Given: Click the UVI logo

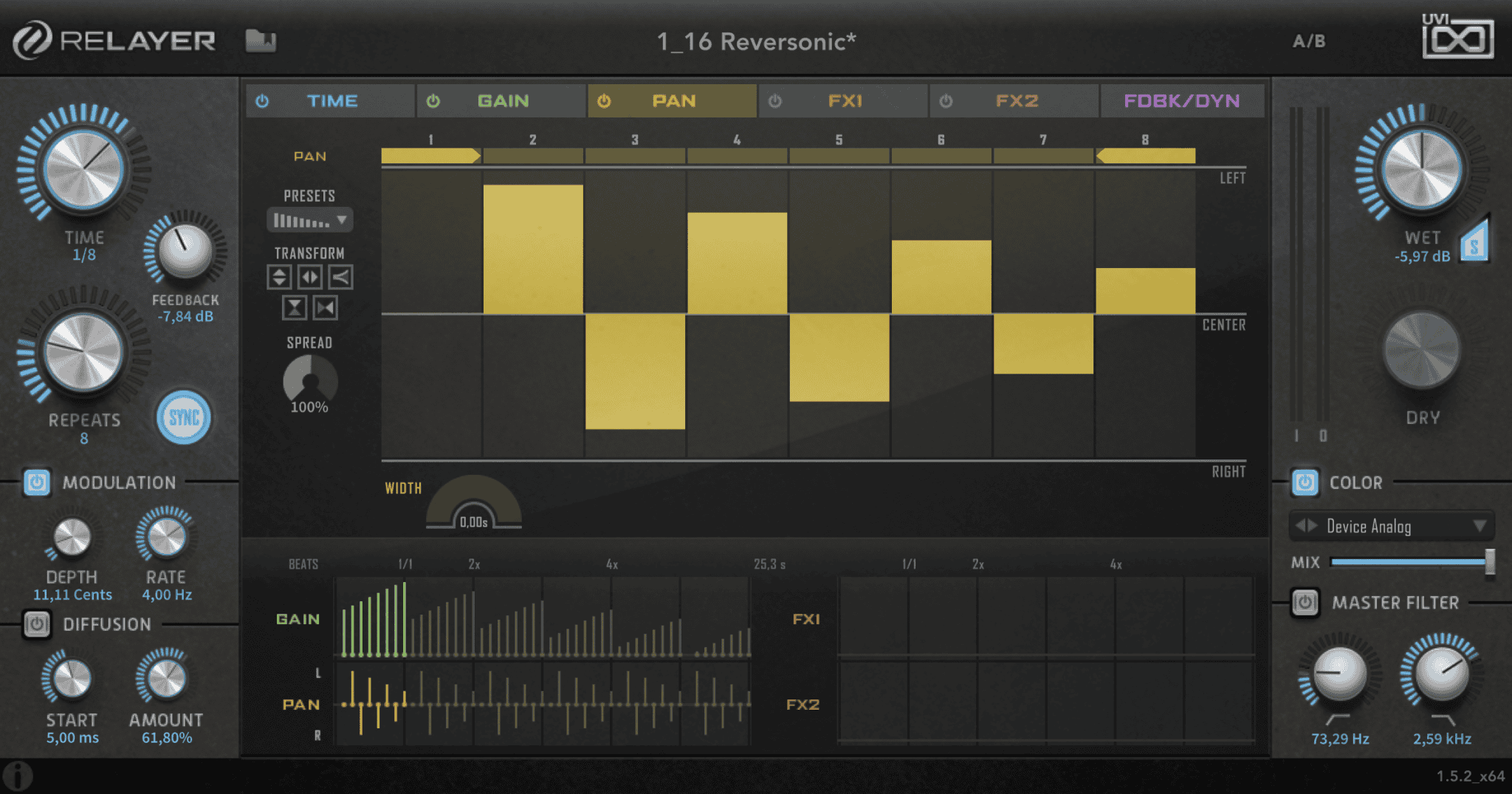Looking at the screenshot, I should [1457, 37].
